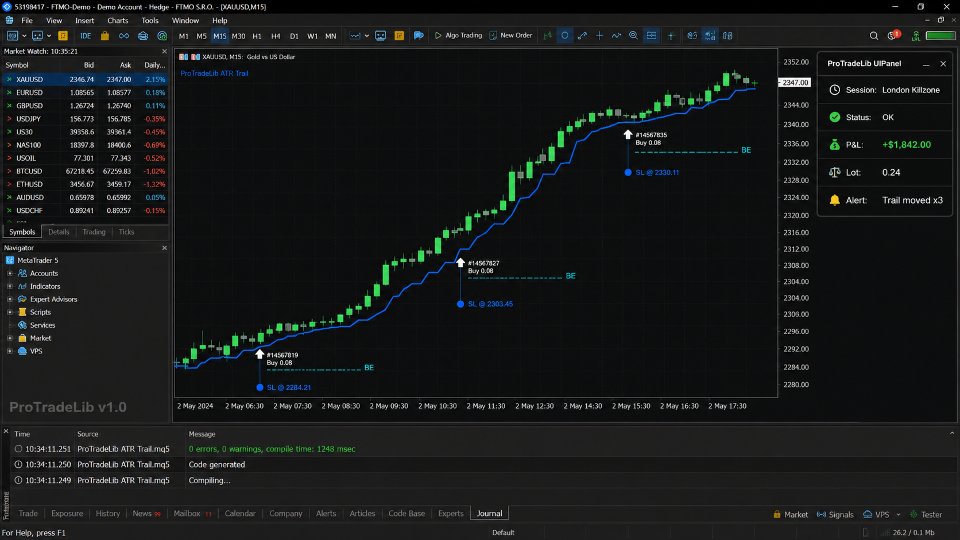Open the IDE (MetaEditor) toolbar button

tap(85, 36)
